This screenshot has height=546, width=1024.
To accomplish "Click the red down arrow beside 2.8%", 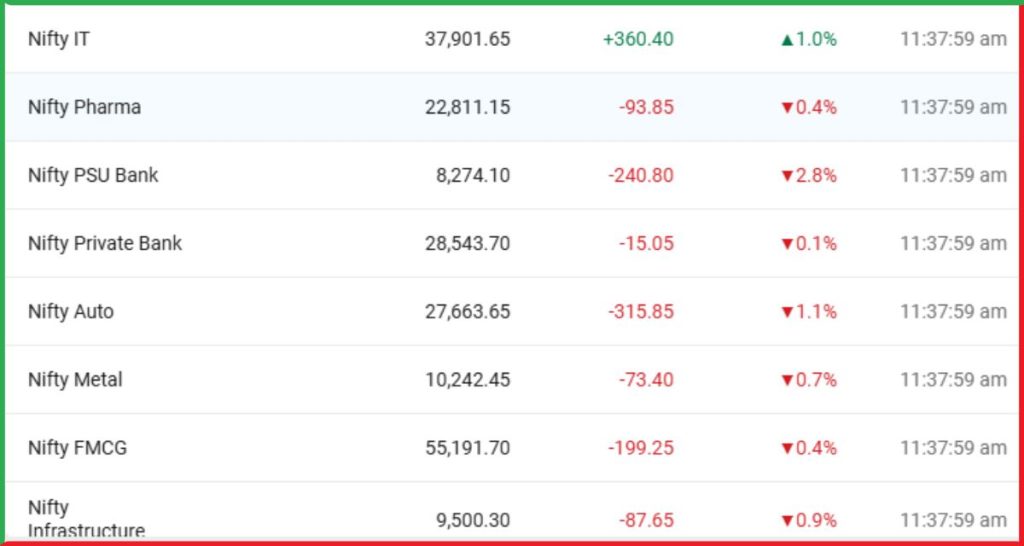I will click(x=786, y=176).
